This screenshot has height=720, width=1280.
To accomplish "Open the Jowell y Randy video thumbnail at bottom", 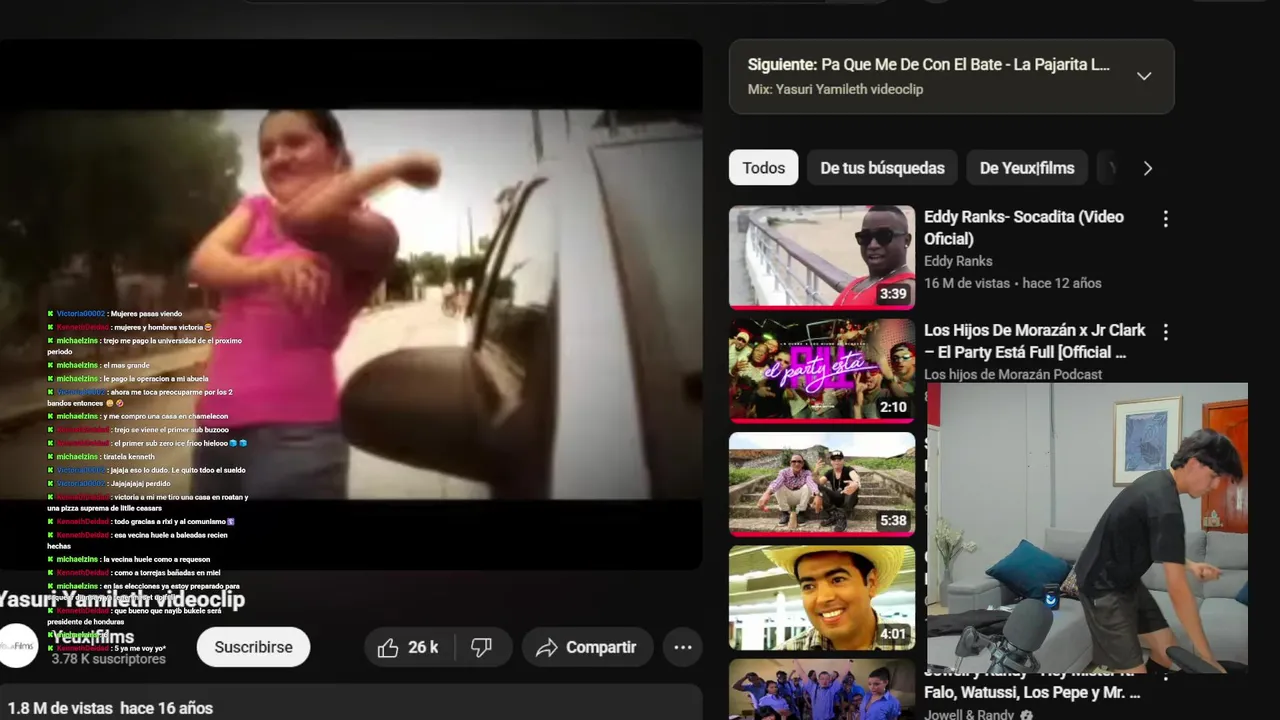I will point(822,689).
